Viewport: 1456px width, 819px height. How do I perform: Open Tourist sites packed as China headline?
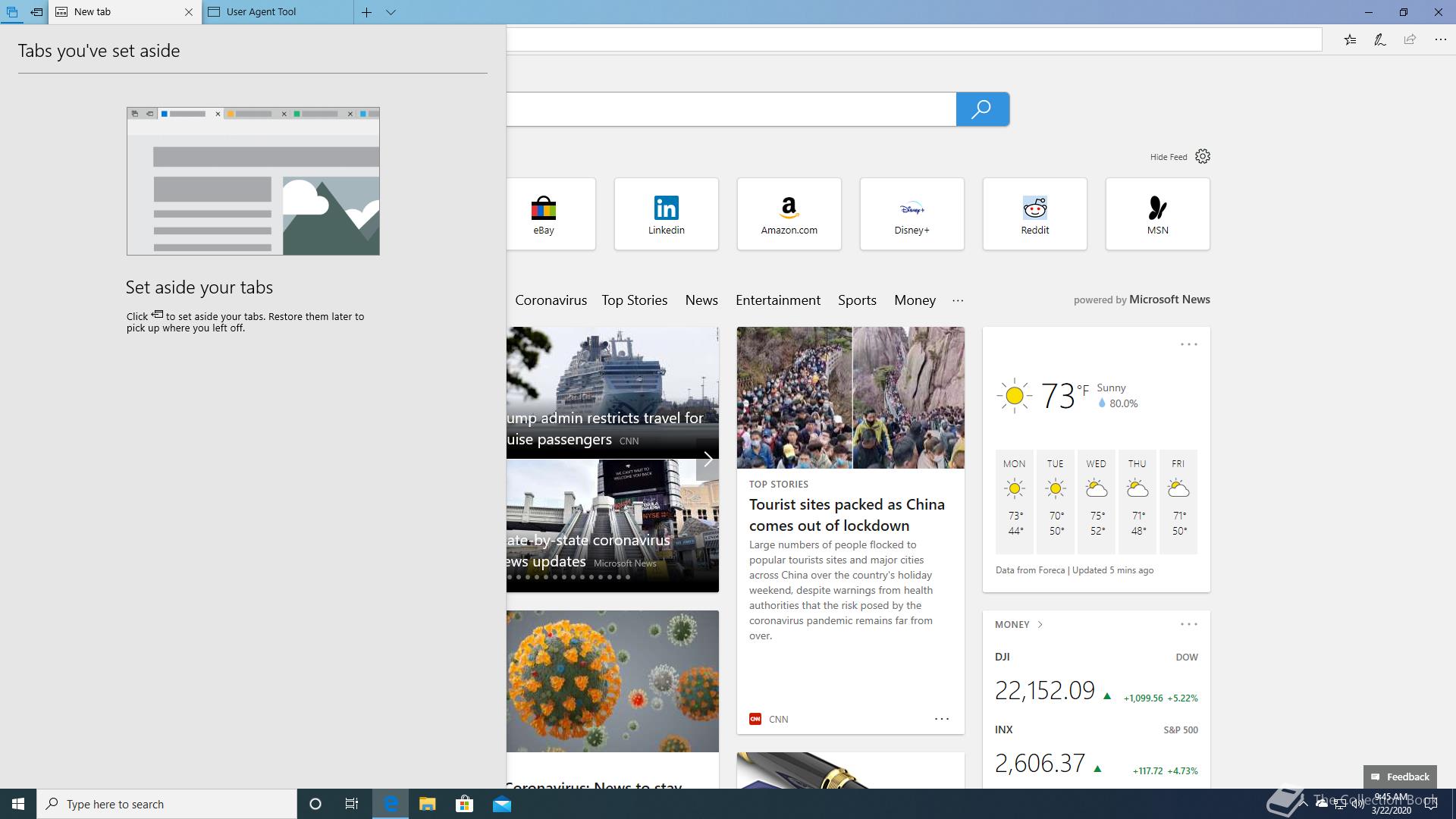tap(846, 515)
